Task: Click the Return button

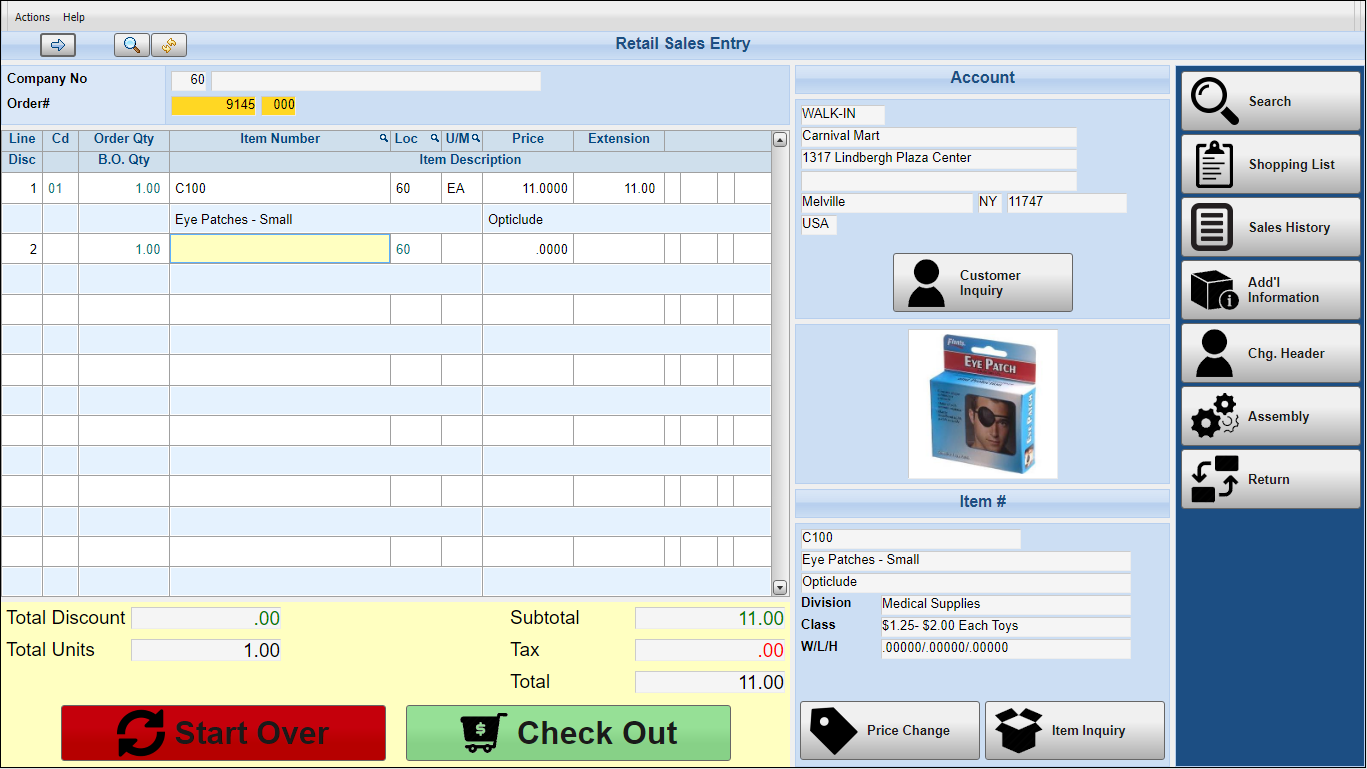Action: coord(1270,479)
